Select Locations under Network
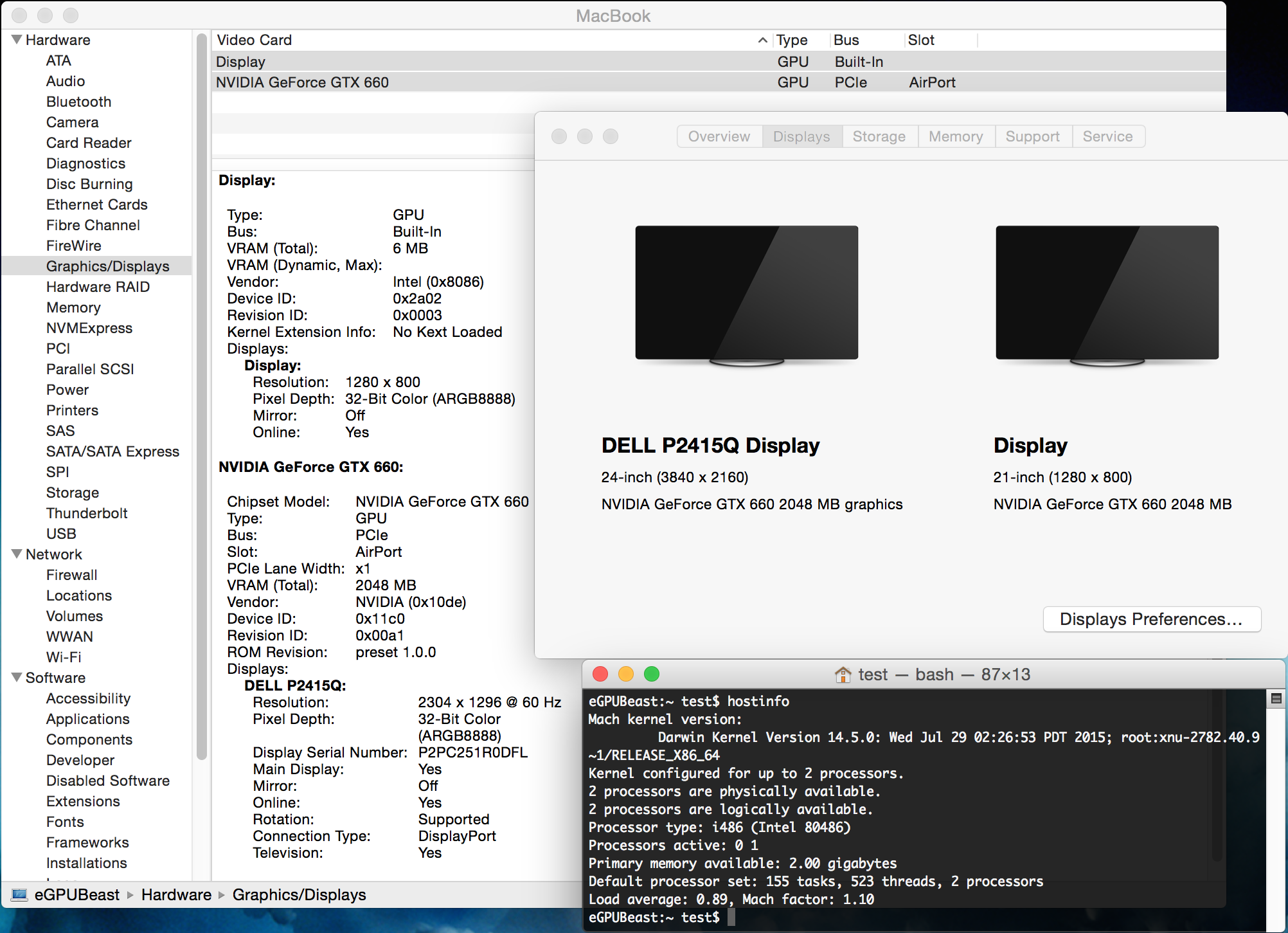Viewport: 1288px width, 933px height. coord(79,595)
